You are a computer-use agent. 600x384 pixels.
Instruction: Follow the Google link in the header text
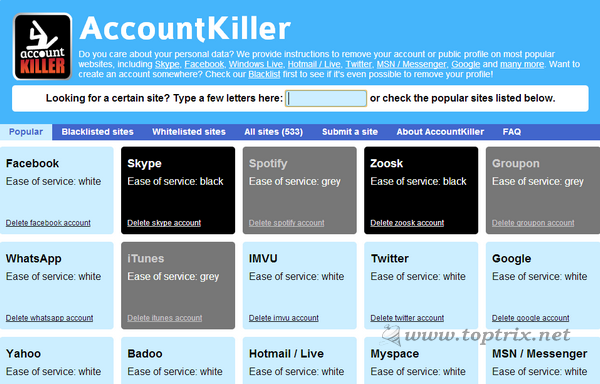pos(466,64)
